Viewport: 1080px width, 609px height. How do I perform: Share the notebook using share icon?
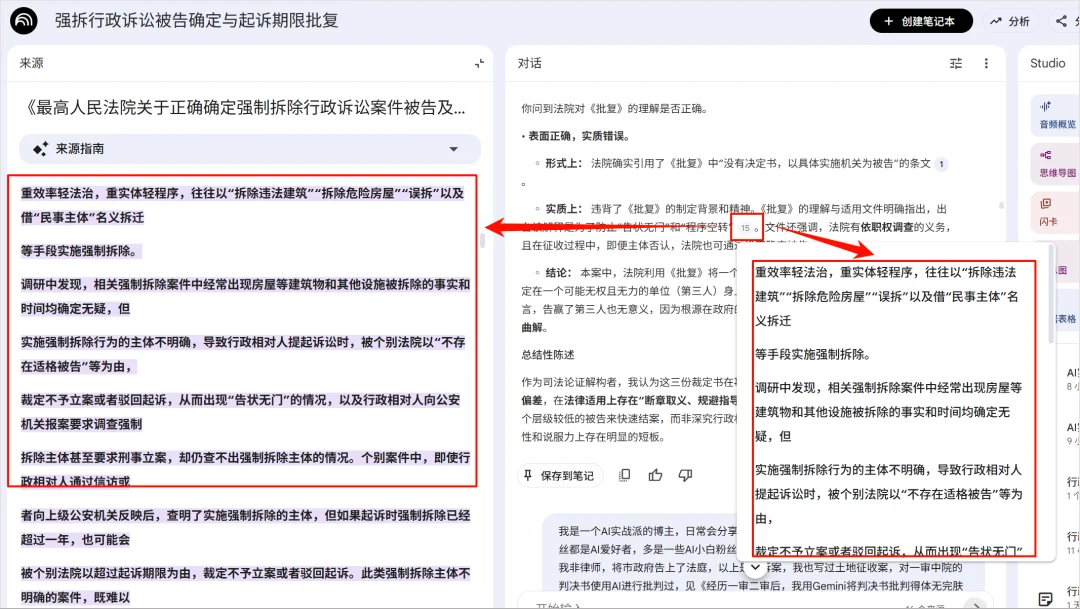click(1063, 21)
